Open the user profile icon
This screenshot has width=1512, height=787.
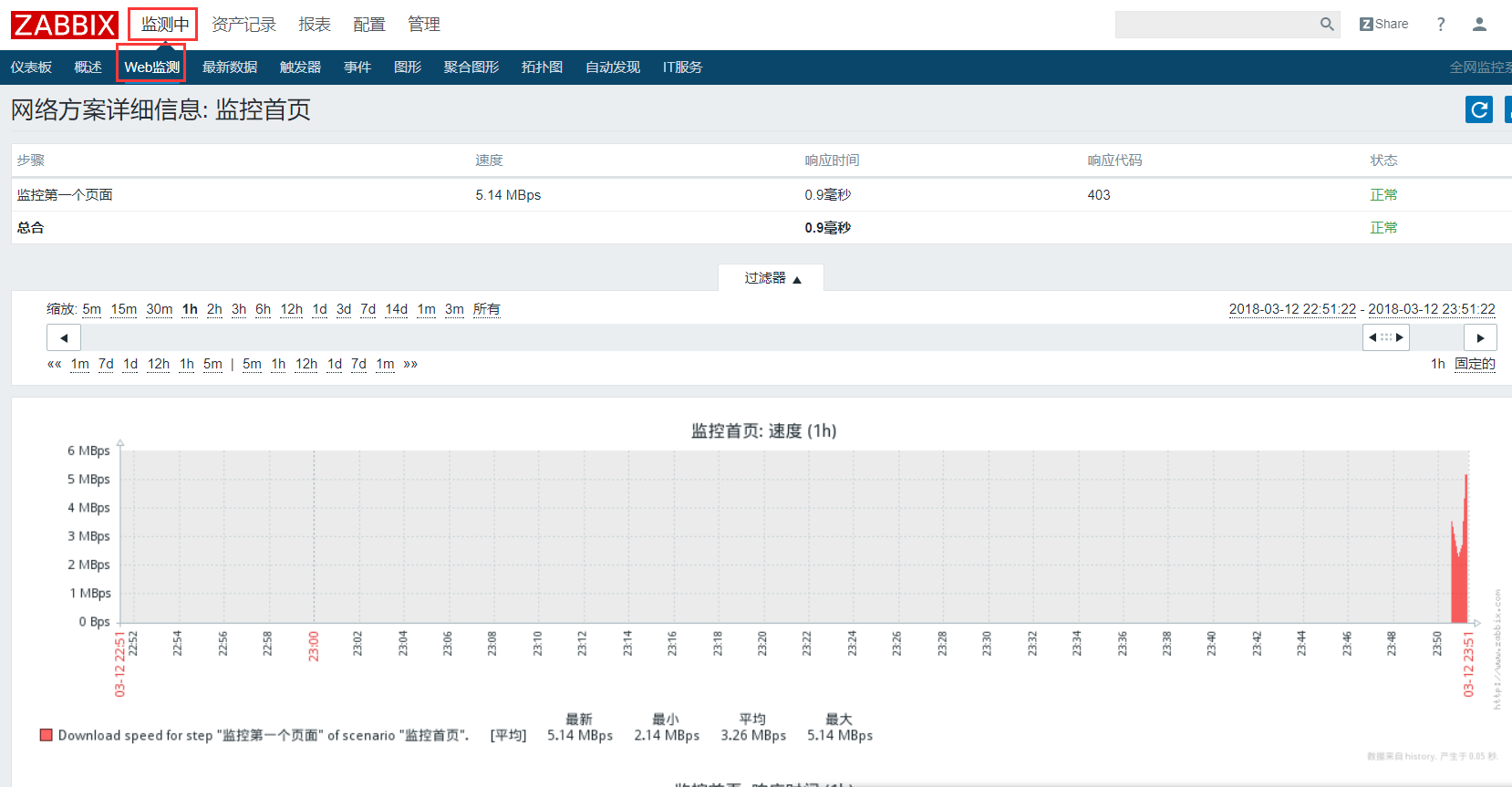(1479, 25)
